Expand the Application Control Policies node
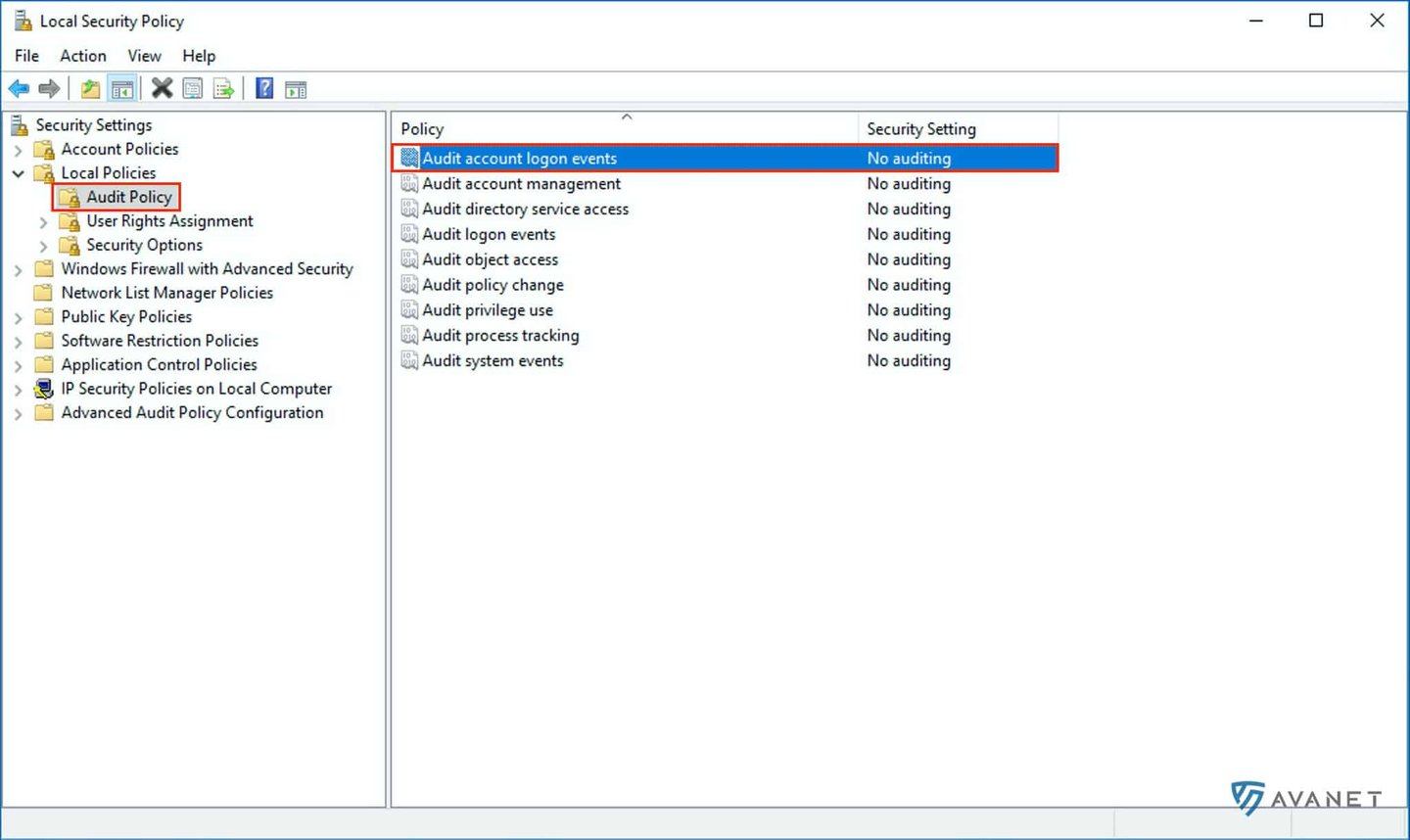Screen dimensions: 1410x840 (18, 366)
